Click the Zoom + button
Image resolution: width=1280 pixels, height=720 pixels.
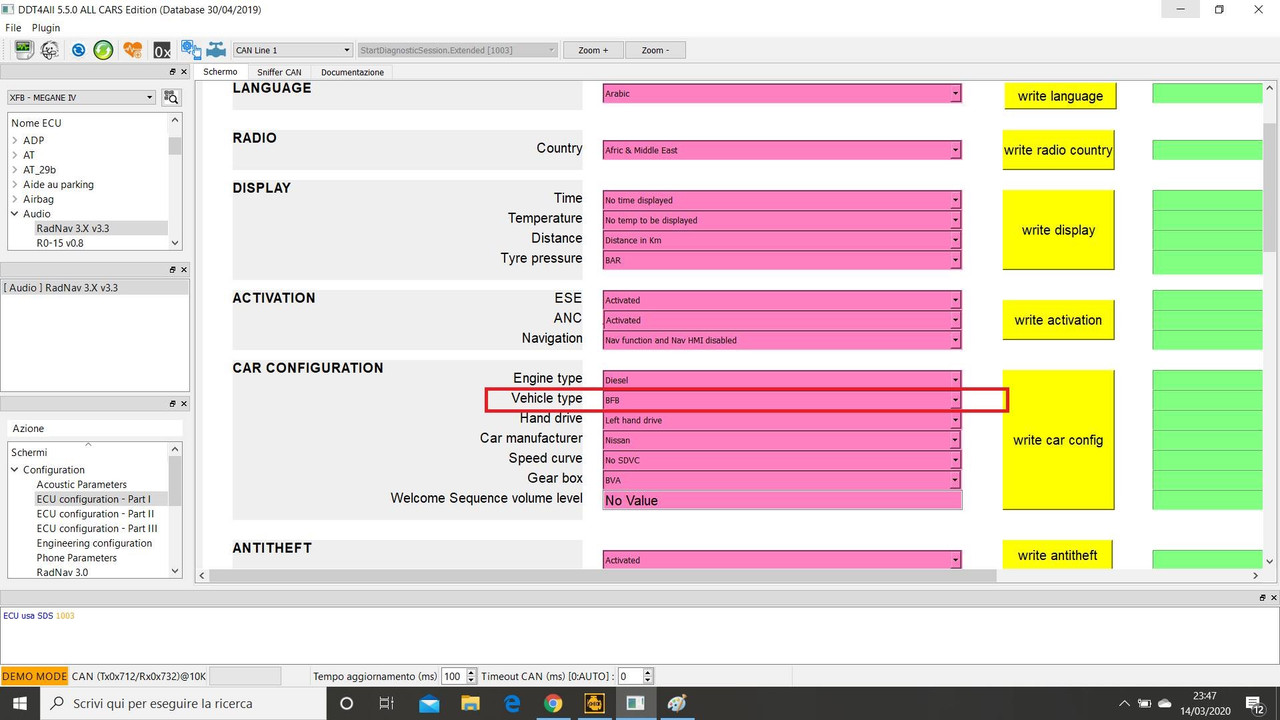click(593, 50)
